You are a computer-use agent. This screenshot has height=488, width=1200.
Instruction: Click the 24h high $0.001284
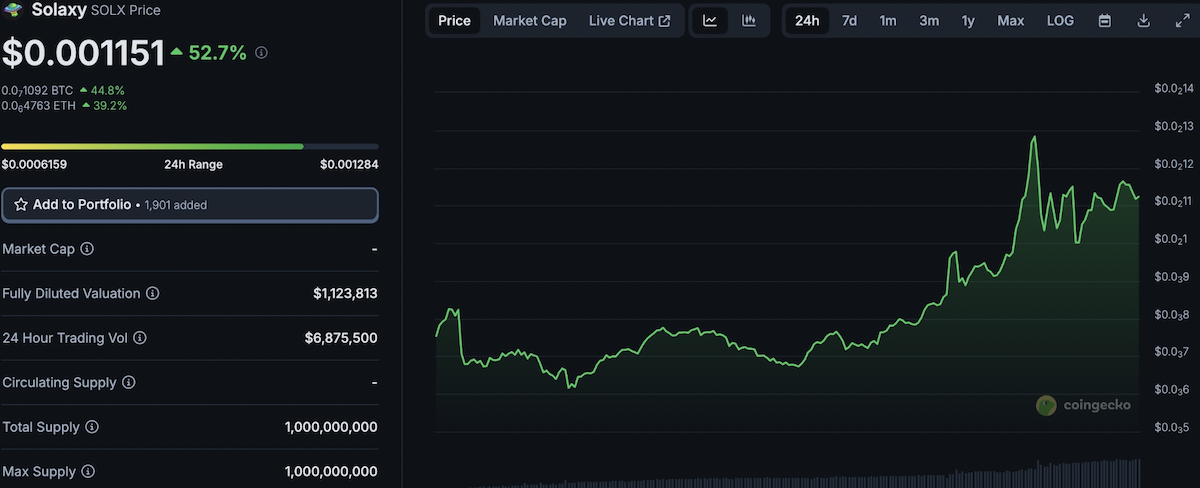(x=349, y=165)
